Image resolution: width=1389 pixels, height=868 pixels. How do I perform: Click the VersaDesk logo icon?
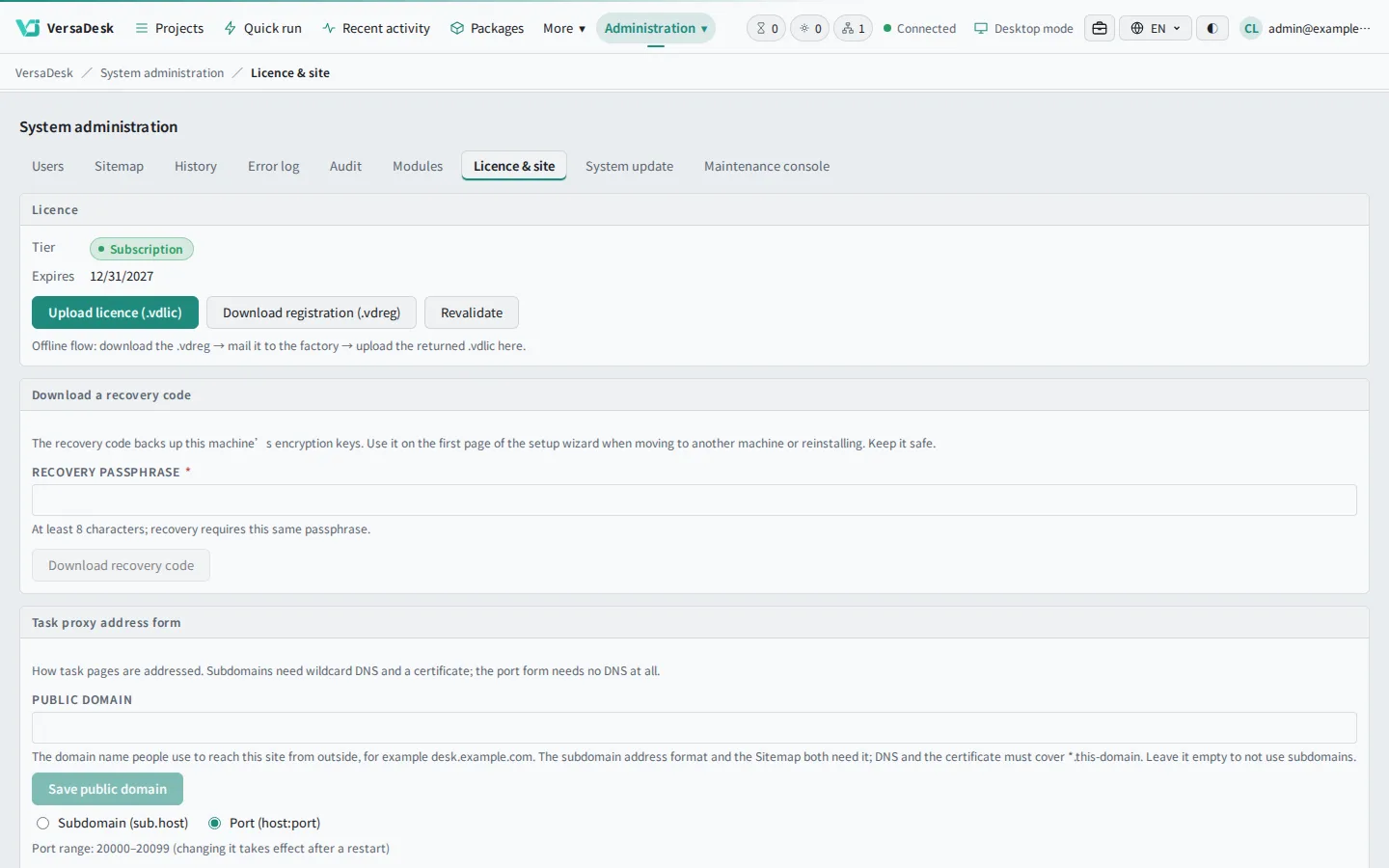tap(28, 28)
